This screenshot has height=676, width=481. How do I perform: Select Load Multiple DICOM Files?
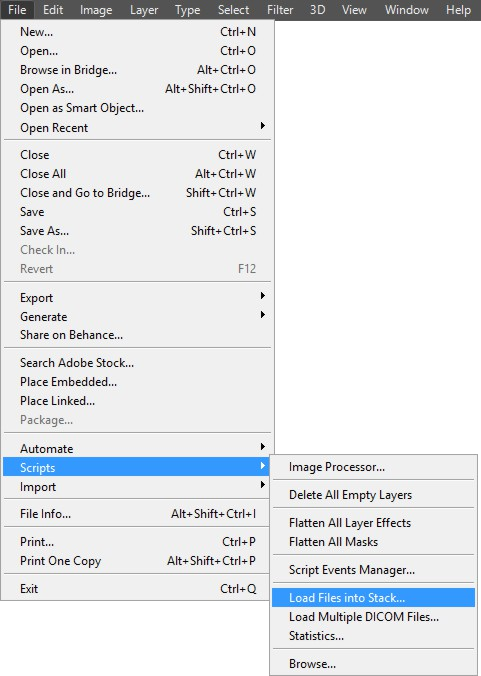pyautogui.click(x=373, y=617)
